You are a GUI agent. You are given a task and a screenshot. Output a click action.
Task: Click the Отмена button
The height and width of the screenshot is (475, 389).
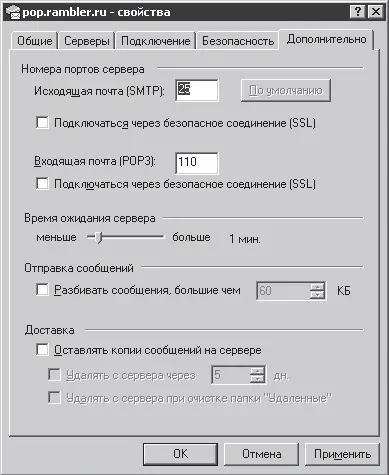pos(261,454)
